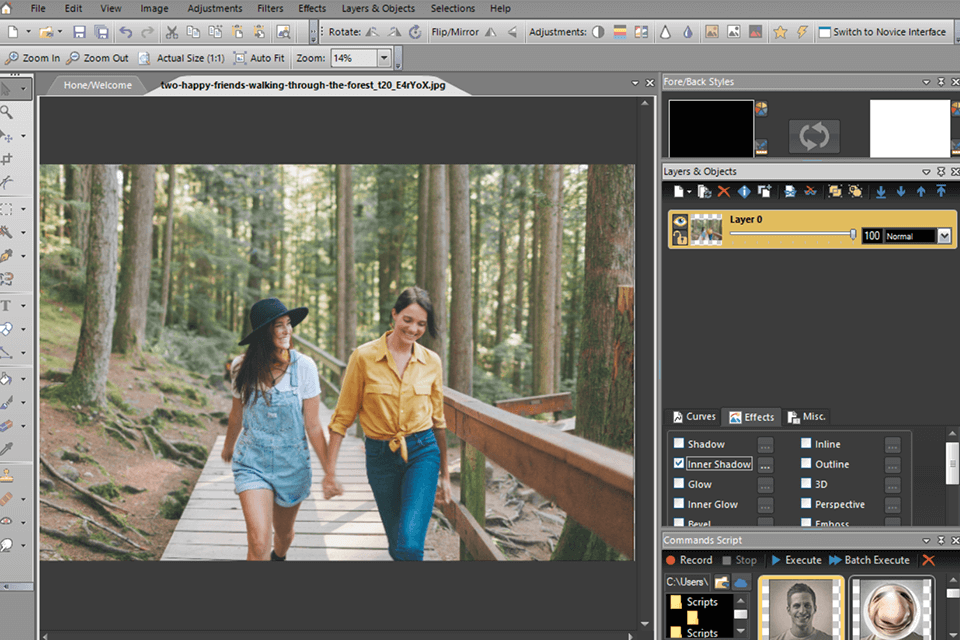Click the Cut scissors icon

tap(172, 33)
